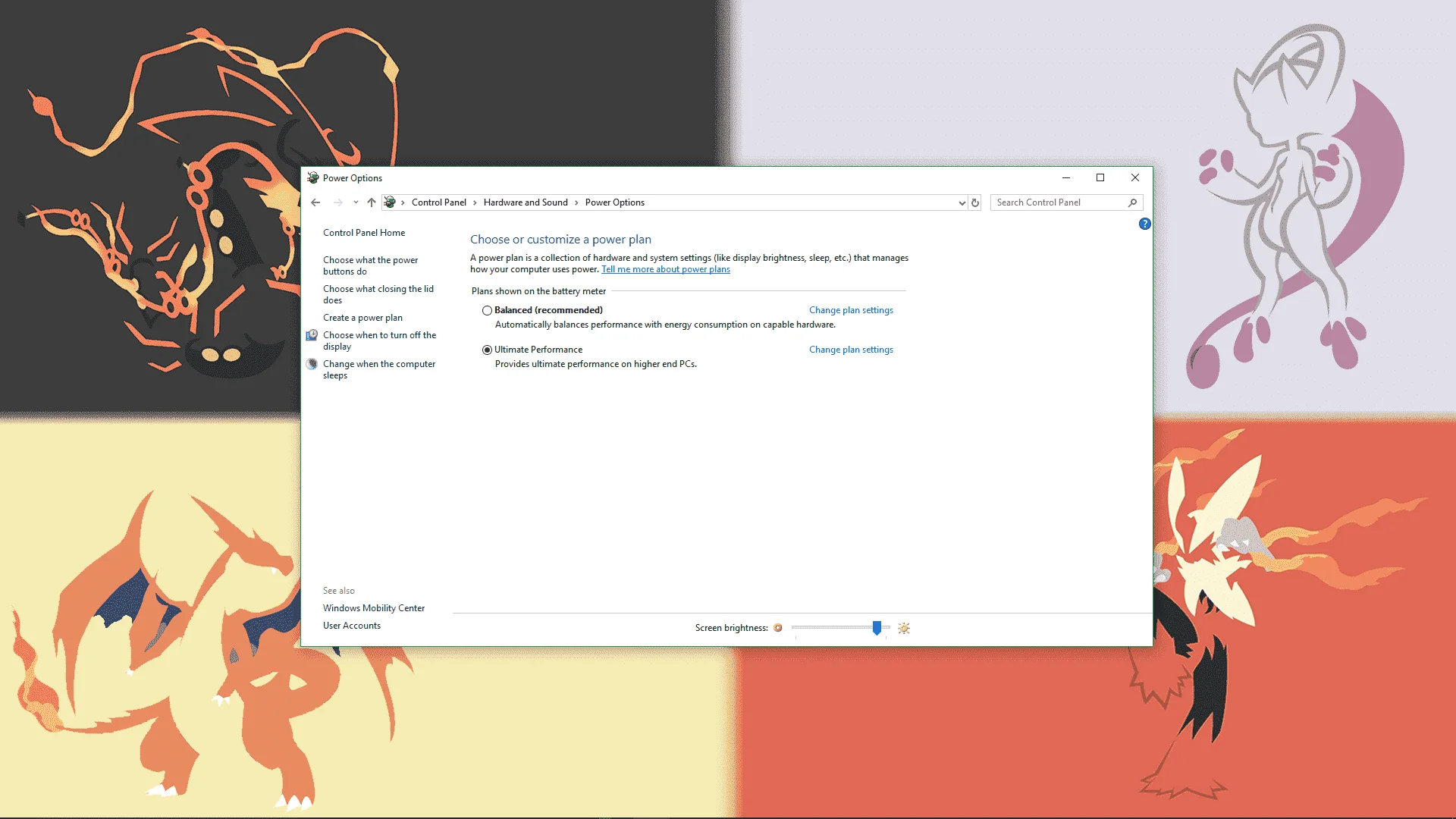Open Windows Mobility Center
1456x819 pixels.
click(374, 608)
